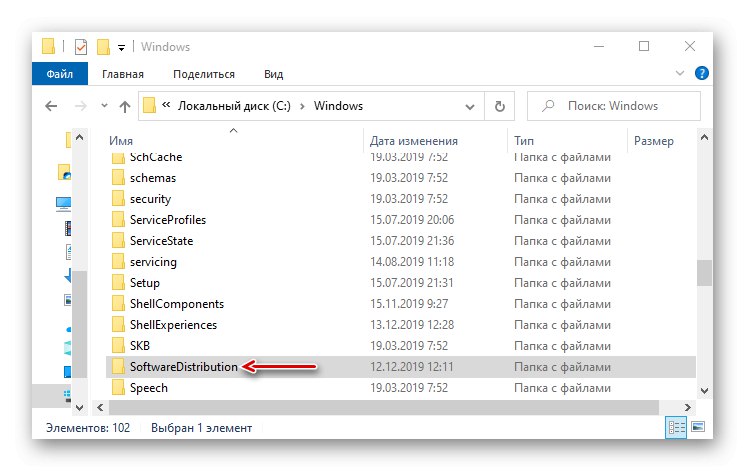Switch to the Поделиться ribbon tab
The height and width of the screenshot is (471, 745).
pyautogui.click(x=204, y=74)
